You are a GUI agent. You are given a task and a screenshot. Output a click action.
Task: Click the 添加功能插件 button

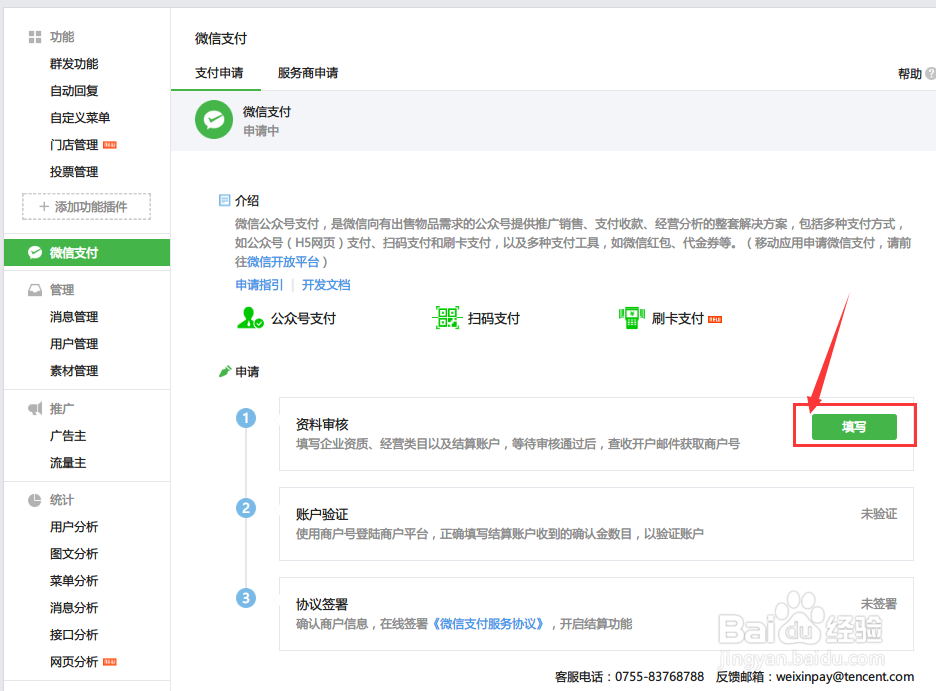pos(87,206)
